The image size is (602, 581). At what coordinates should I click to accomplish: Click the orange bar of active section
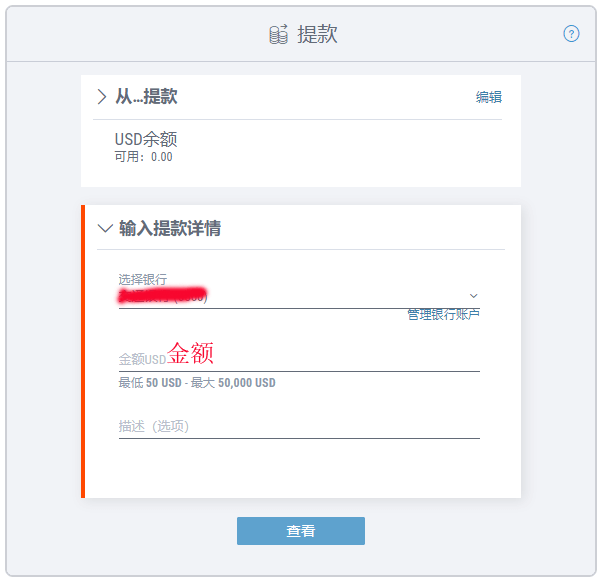click(x=83, y=351)
